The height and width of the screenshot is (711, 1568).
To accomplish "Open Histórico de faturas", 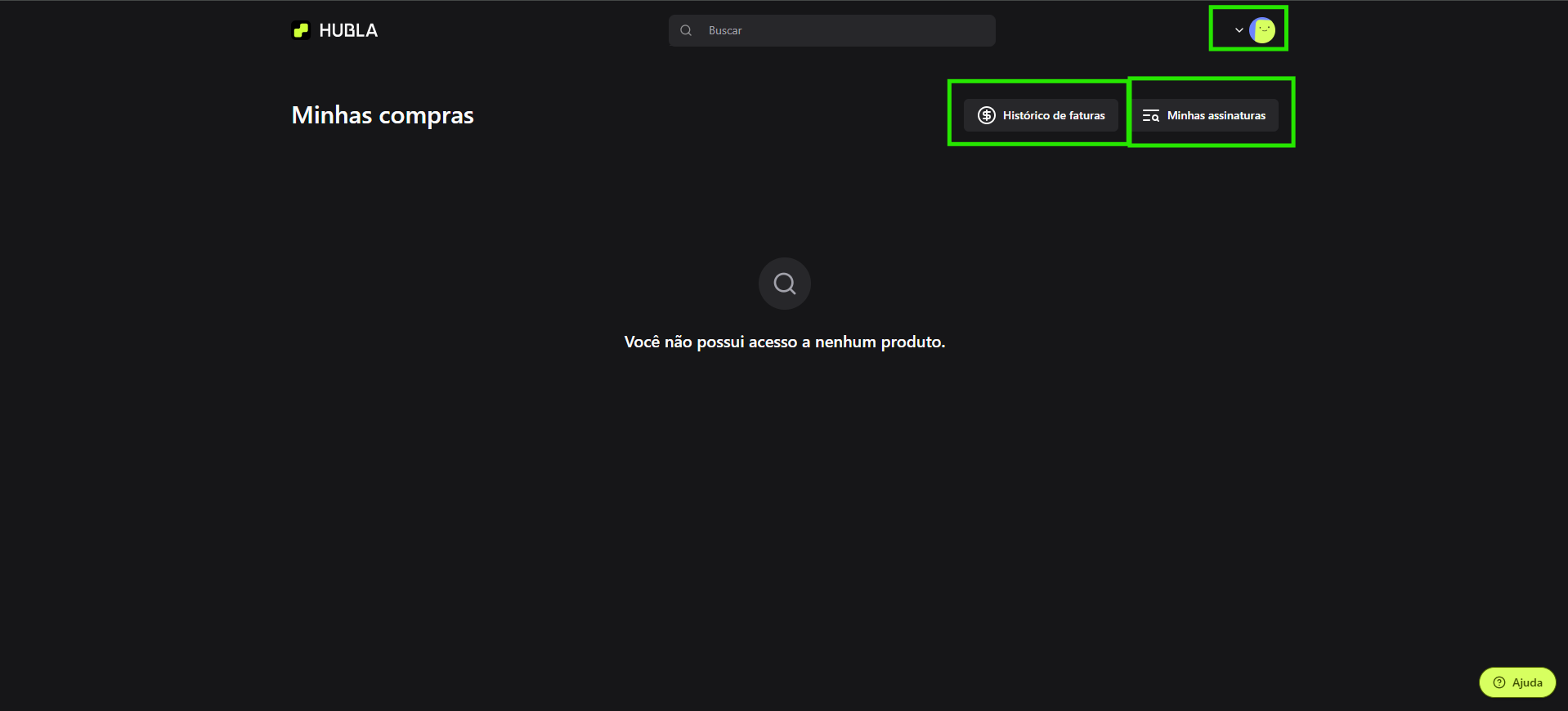I will click(x=1041, y=115).
